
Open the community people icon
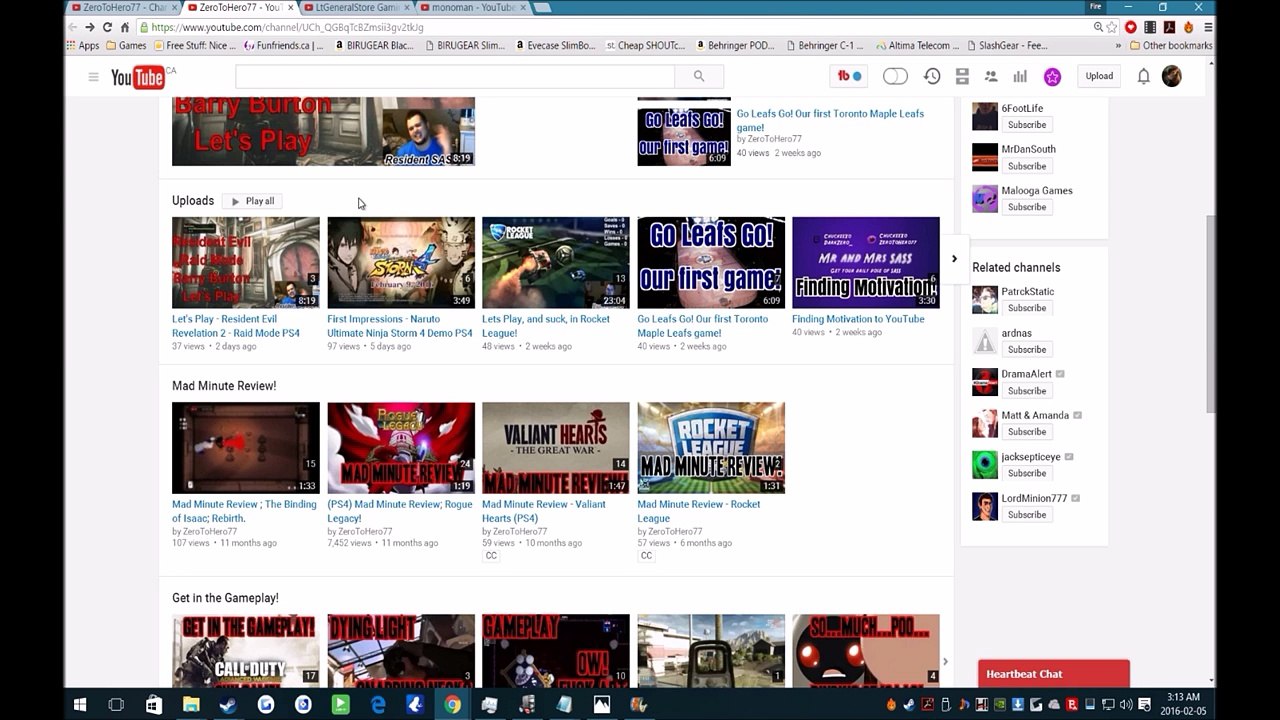(991, 76)
